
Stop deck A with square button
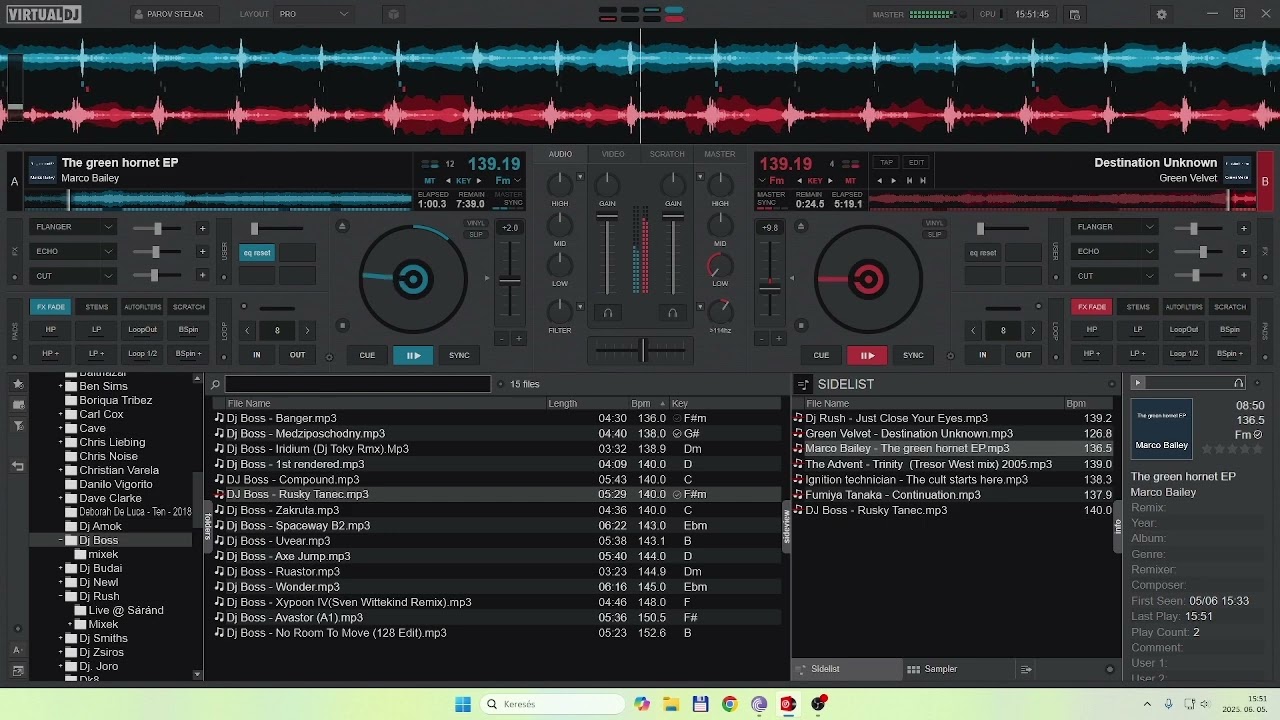coord(342,325)
